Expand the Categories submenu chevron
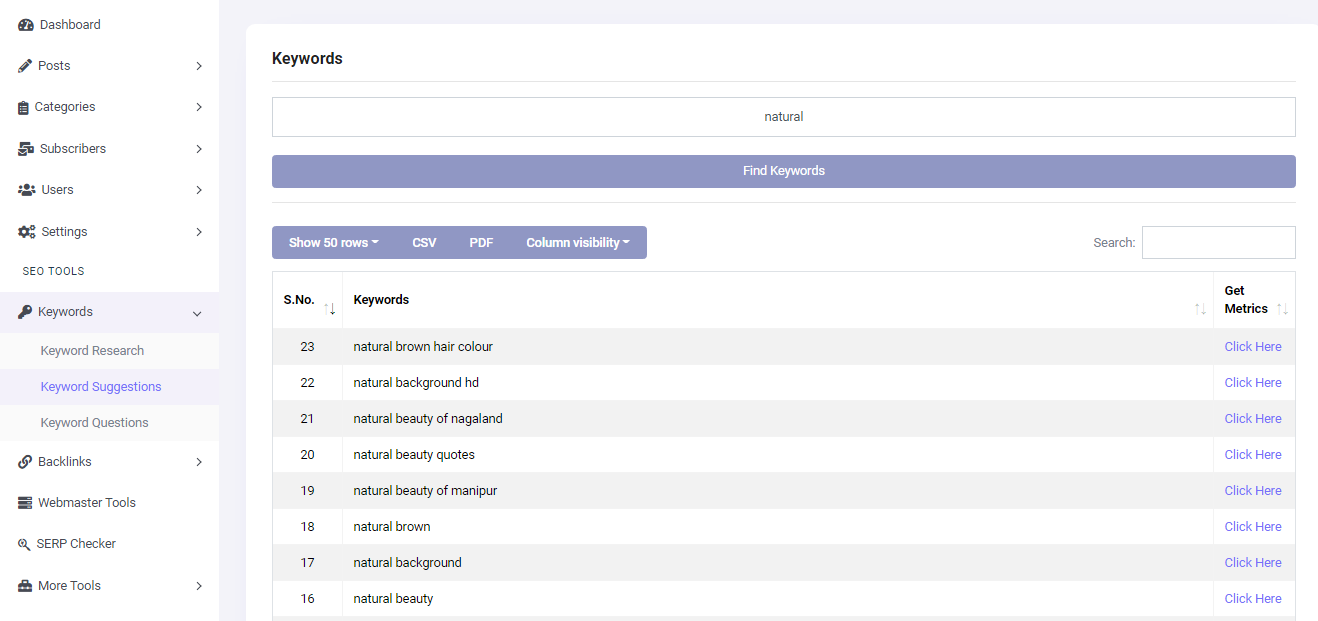This screenshot has height=621, width=1318. pos(199,107)
